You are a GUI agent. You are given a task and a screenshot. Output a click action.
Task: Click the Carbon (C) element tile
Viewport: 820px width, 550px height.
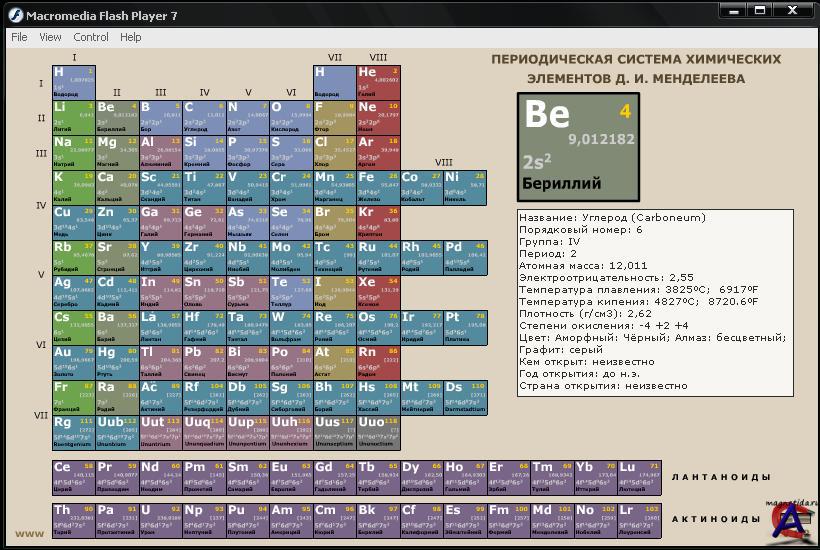tap(203, 116)
